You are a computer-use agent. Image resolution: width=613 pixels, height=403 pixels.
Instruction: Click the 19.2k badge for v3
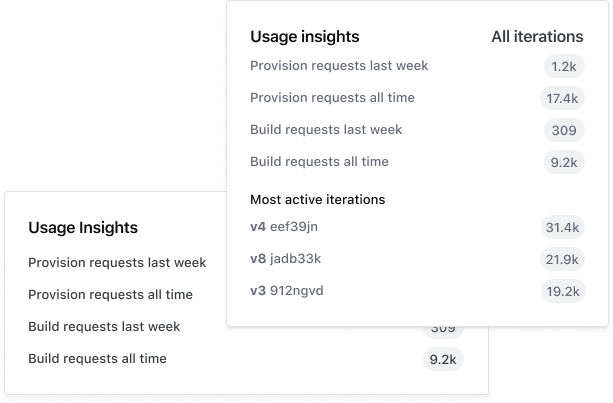point(560,292)
